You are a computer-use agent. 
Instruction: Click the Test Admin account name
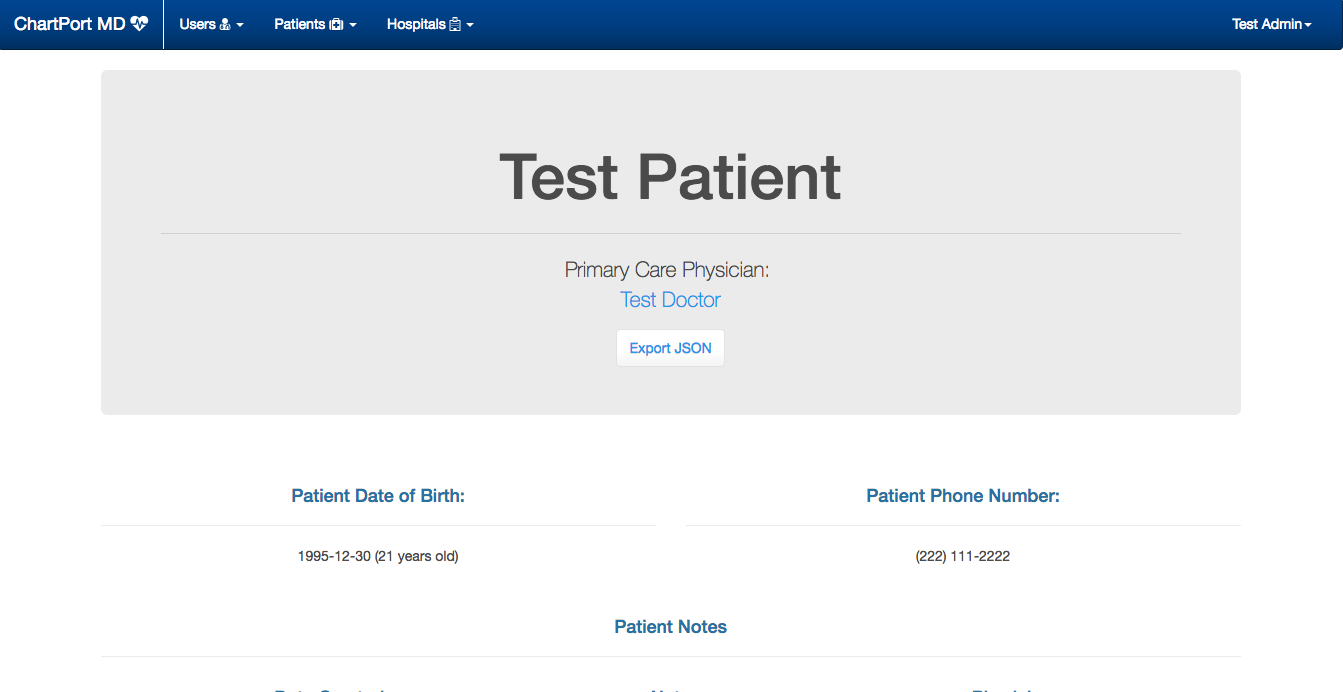(1266, 24)
